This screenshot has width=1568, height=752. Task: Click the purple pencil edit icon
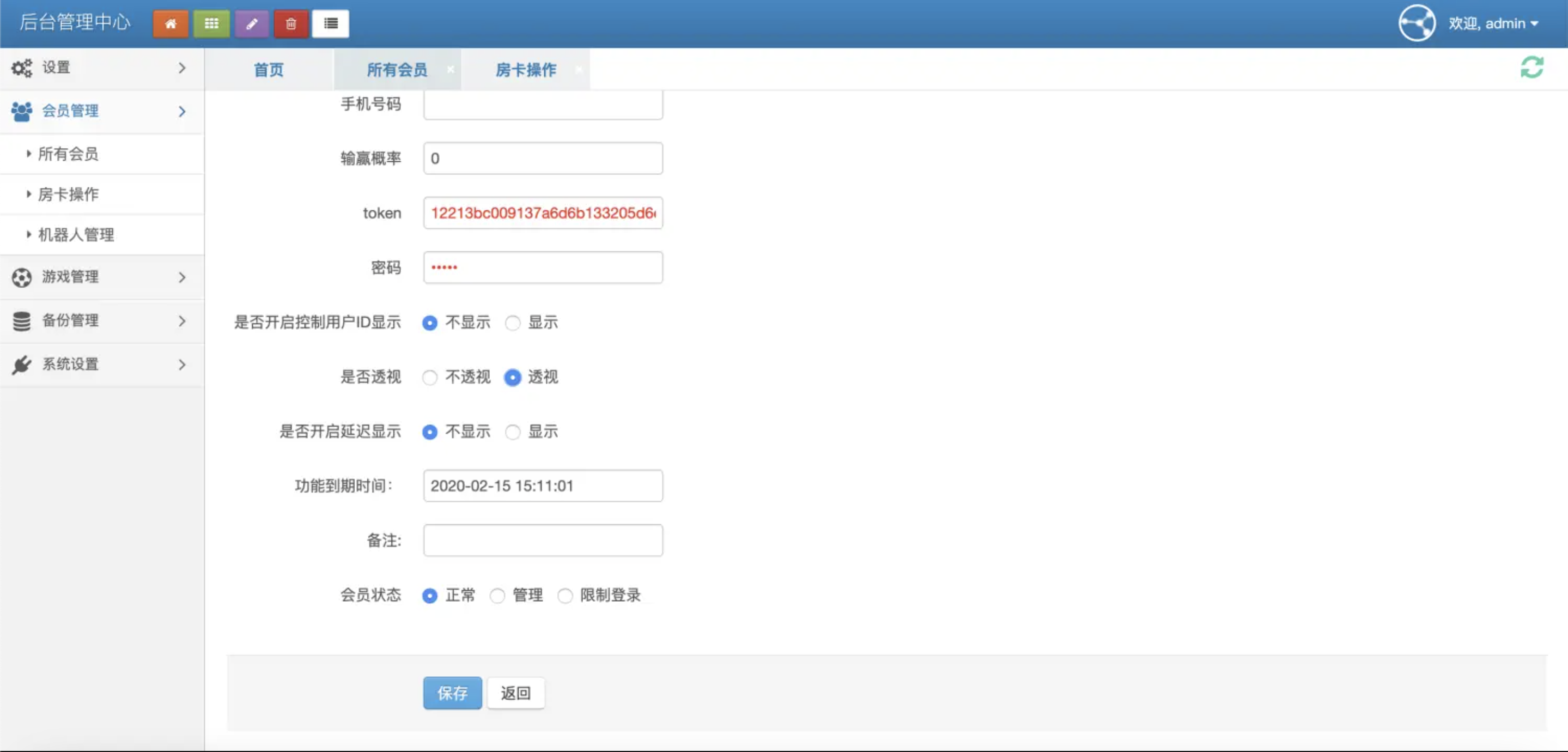tap(251, 24)
